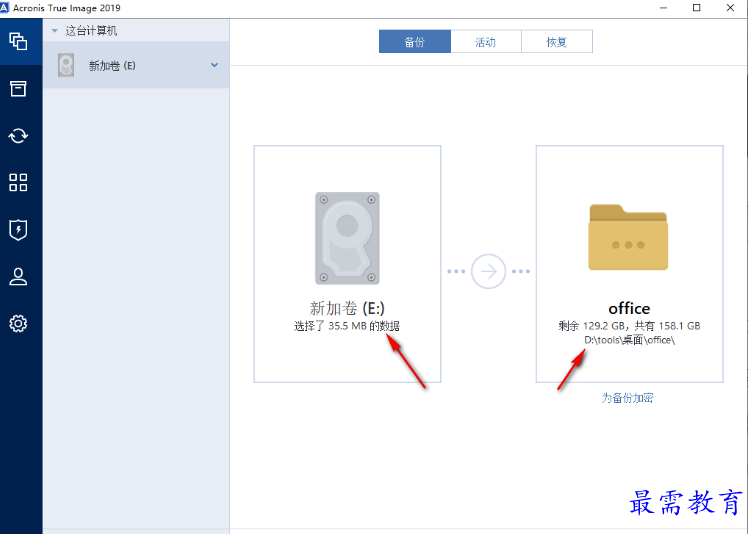
Task: Click the 剩余 129.2 GB，共有 158.1 GB text
Action: 629,326
